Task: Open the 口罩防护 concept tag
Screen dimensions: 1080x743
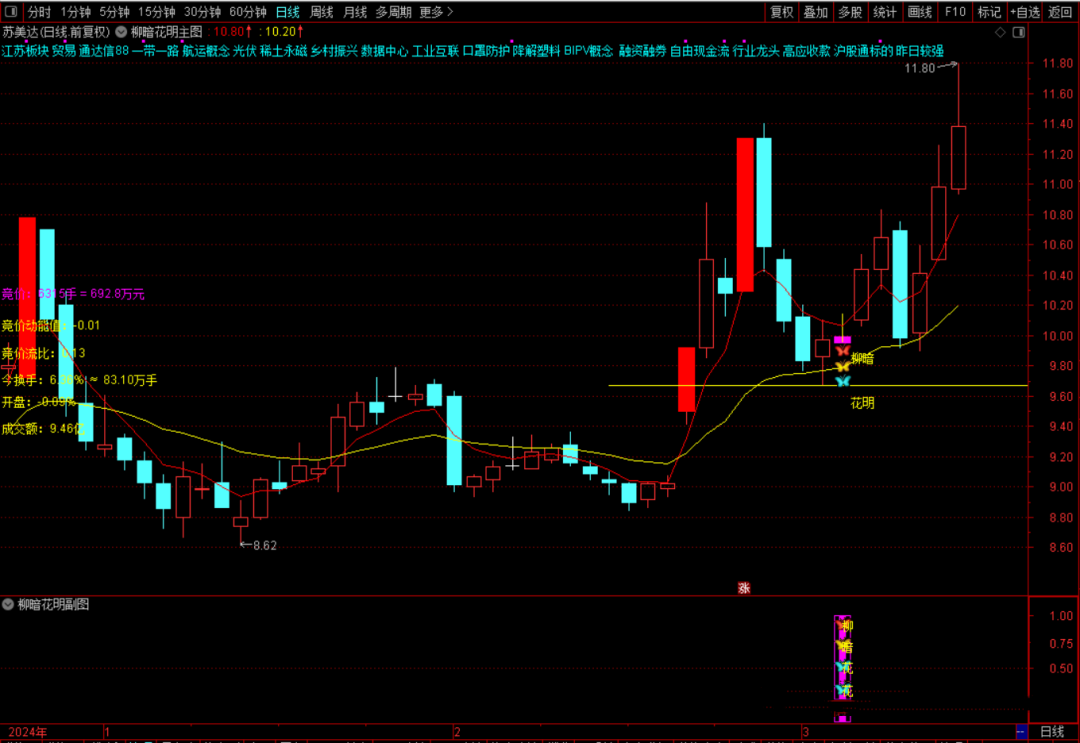Action: point(486,51)
